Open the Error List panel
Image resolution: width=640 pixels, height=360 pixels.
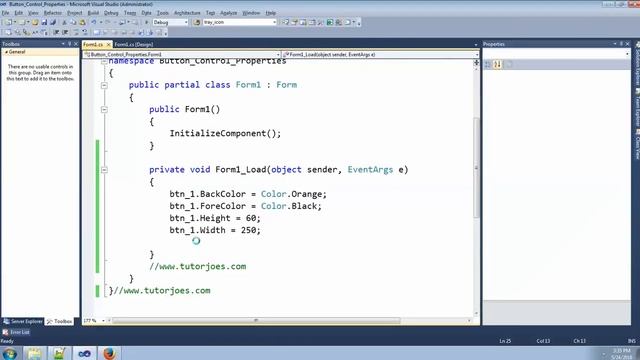[x=16, y=332]
